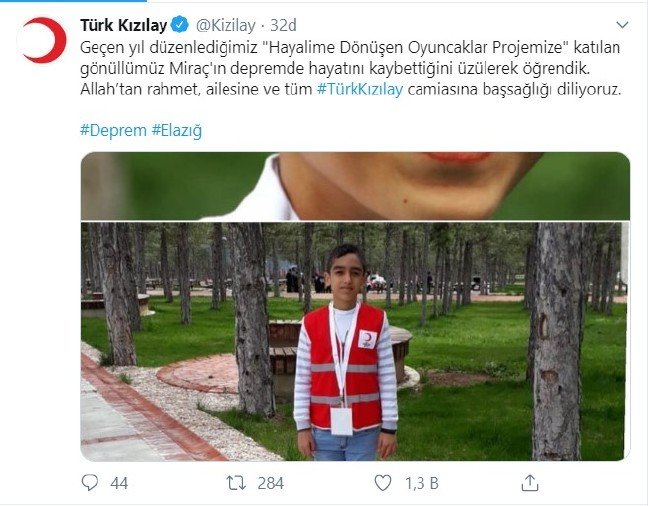Open the #Deprem hashtag
The image size is (648, 506).
click(x=113, y=130)
